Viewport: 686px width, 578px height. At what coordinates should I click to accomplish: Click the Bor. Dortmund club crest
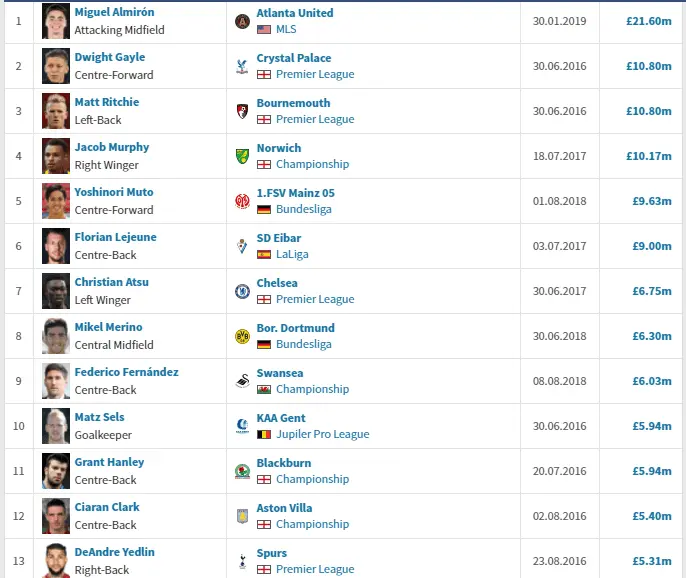[x=242, y=336]
